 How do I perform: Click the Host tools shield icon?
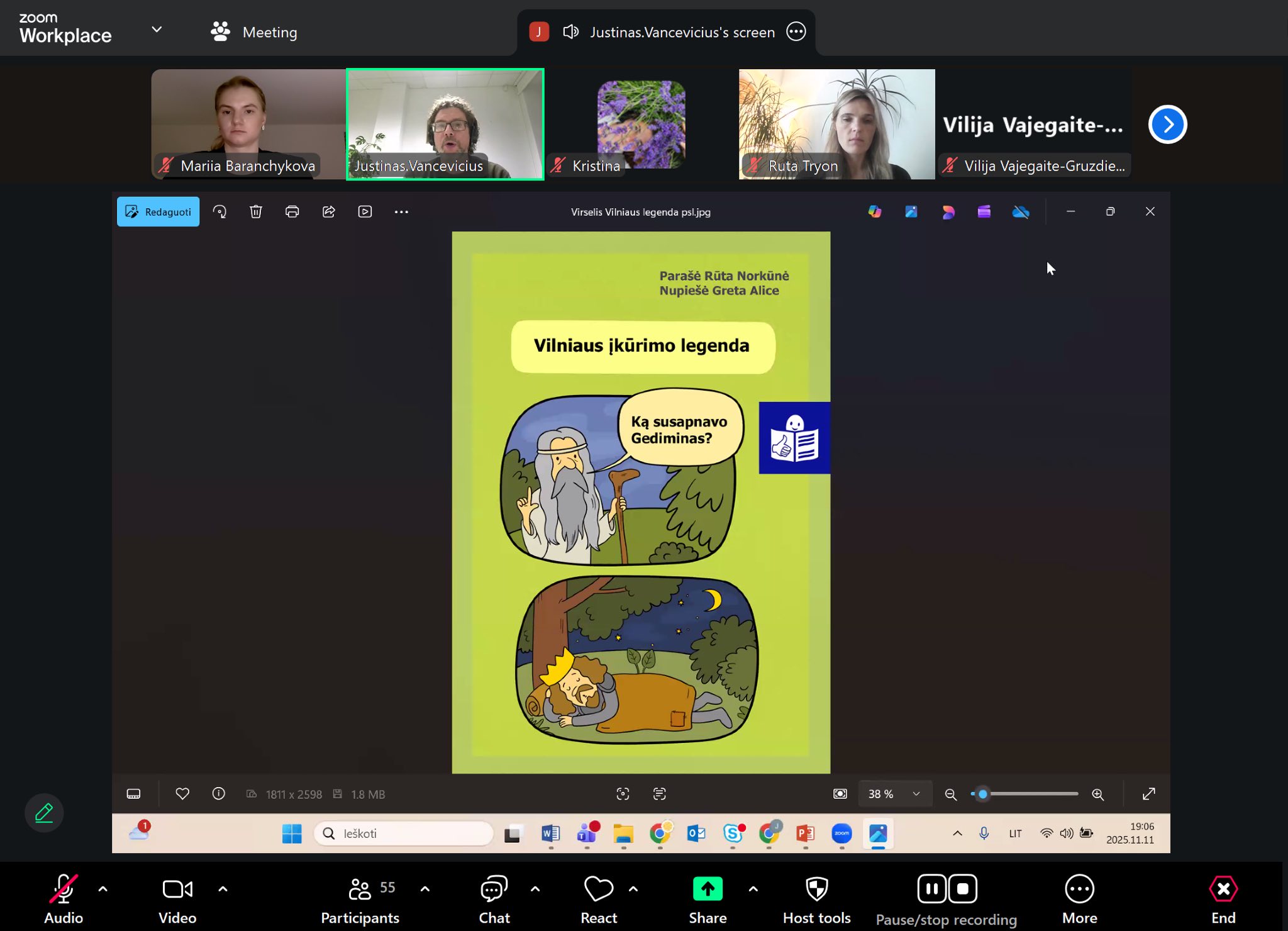click(816, 889)
